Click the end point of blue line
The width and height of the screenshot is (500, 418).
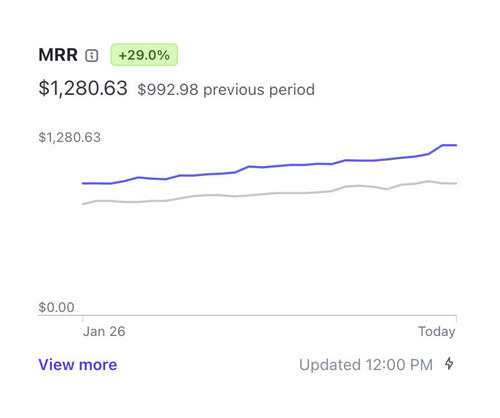[456, 145]
